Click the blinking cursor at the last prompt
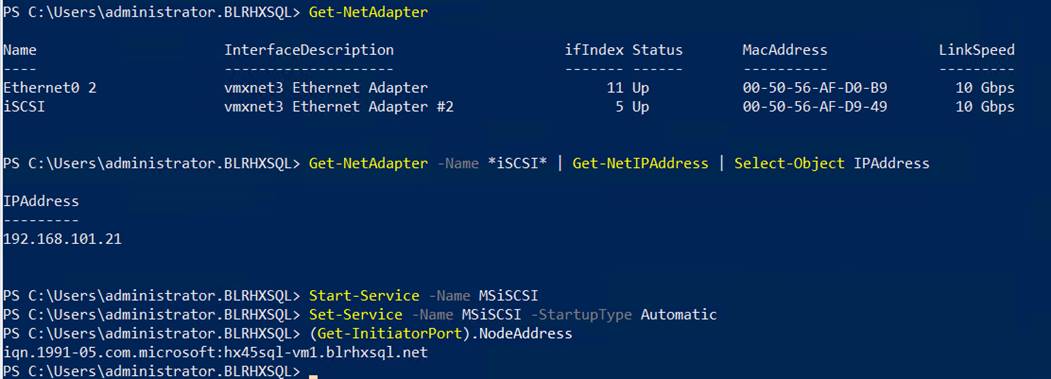Viewport: 1051px width, 379px height. (313, 376)
